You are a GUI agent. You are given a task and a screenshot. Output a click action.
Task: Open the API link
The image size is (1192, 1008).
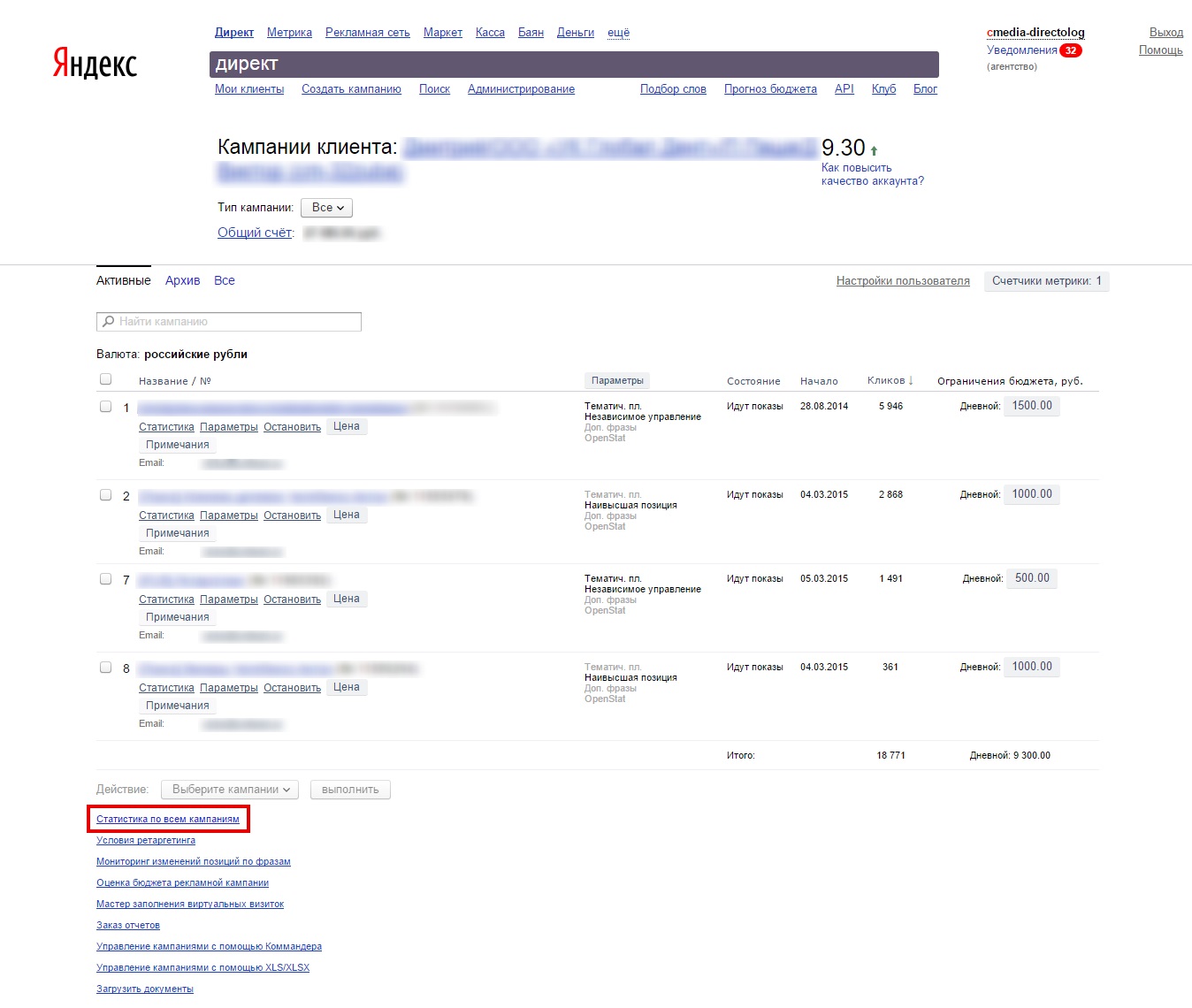click(x=844, y=89)
